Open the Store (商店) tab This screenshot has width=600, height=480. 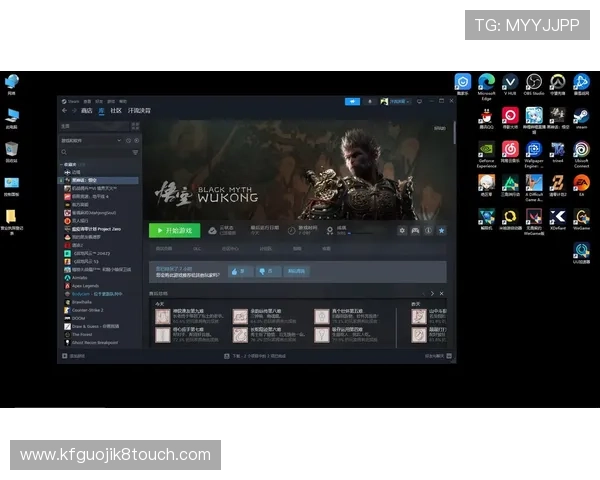click(86, 110)
